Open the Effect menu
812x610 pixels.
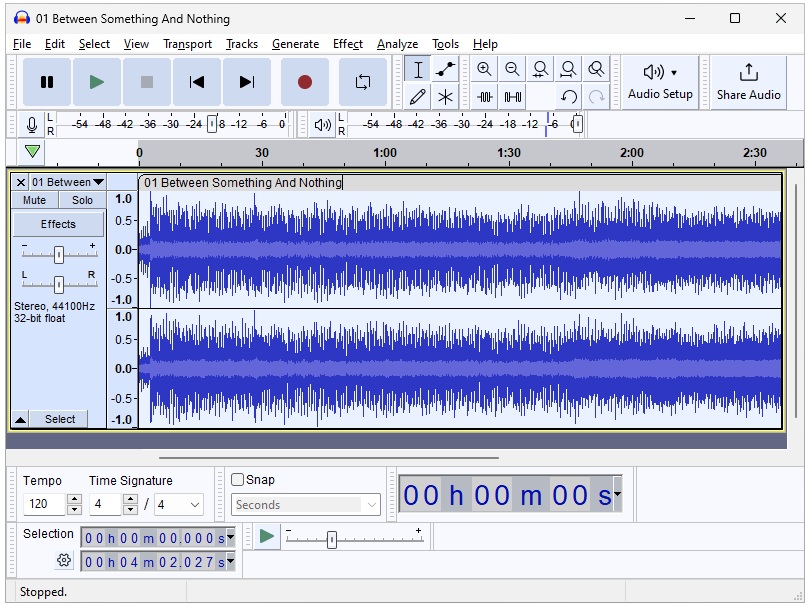tap(347, 44)
